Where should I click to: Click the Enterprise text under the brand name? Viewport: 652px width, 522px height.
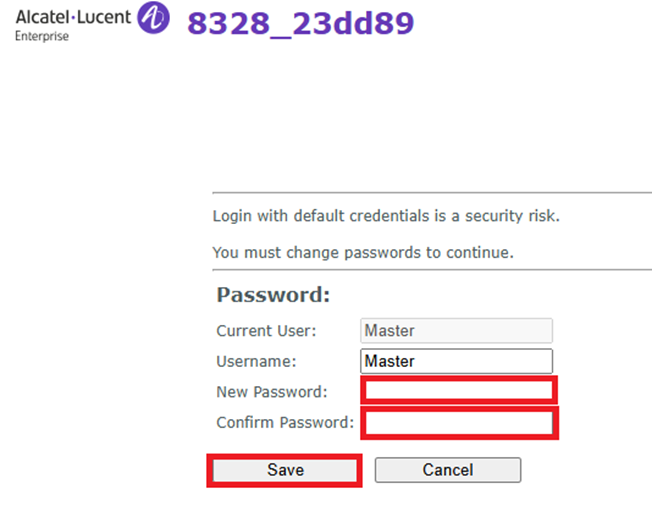point(42,37)
